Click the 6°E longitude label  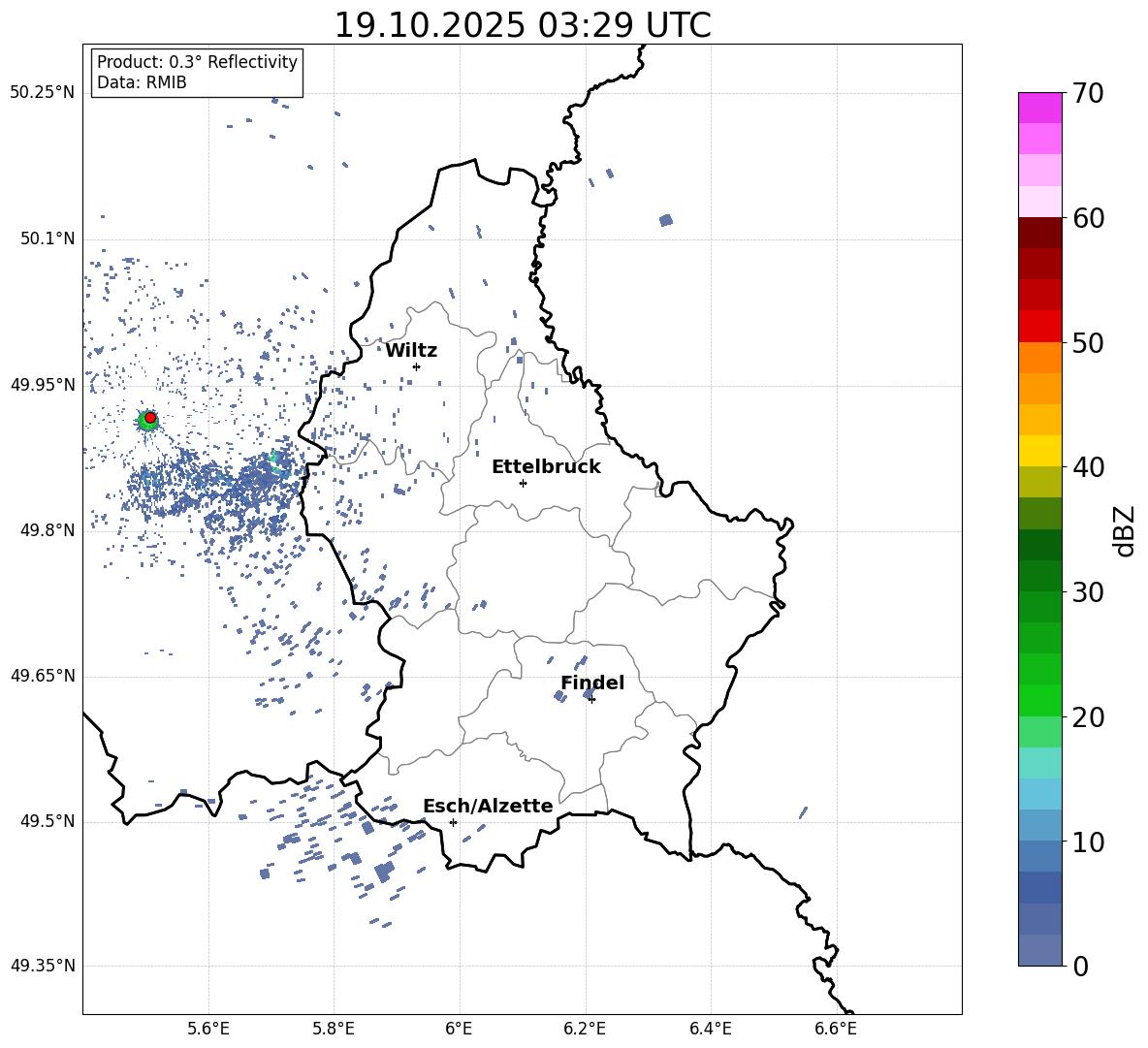tap(459, 1029)
